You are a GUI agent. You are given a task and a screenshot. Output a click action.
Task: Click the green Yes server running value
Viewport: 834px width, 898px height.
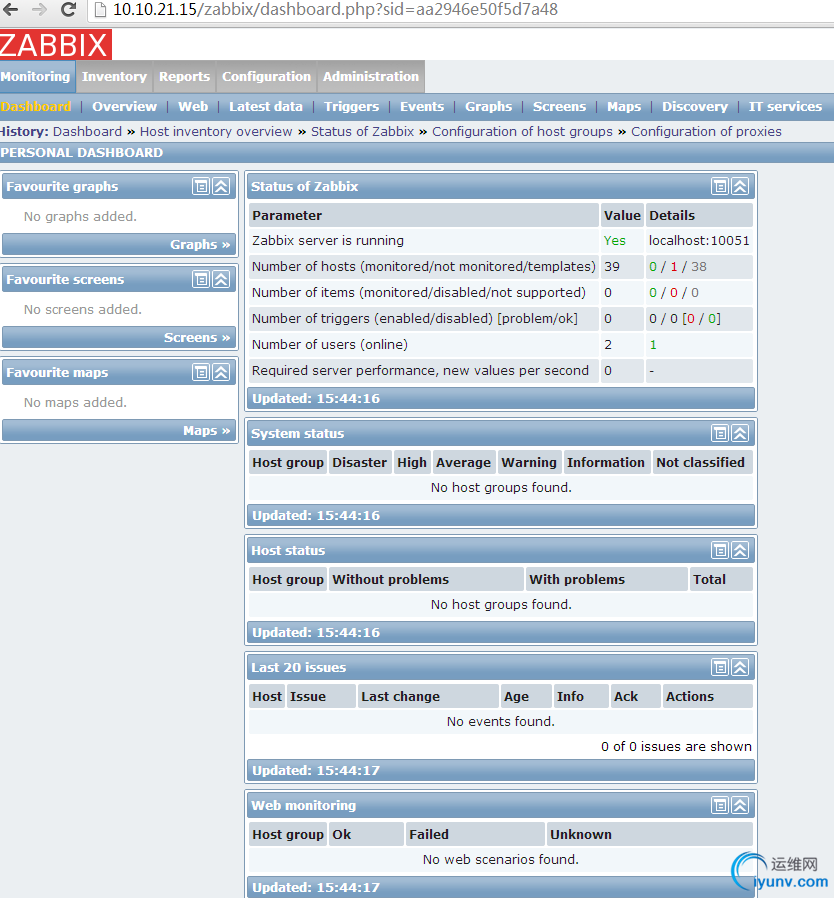pyautogui.click(x=615, y=241)
